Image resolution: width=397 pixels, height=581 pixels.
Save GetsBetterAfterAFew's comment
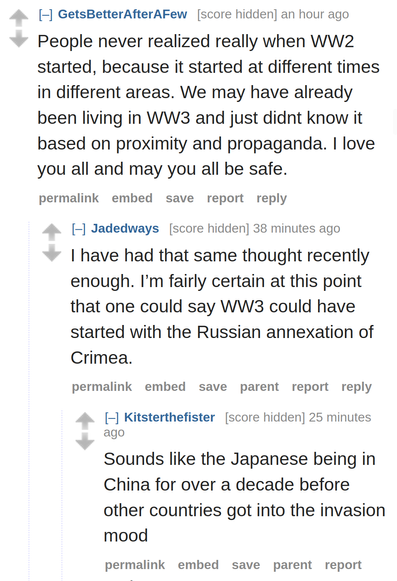click(x=180, y=198)
